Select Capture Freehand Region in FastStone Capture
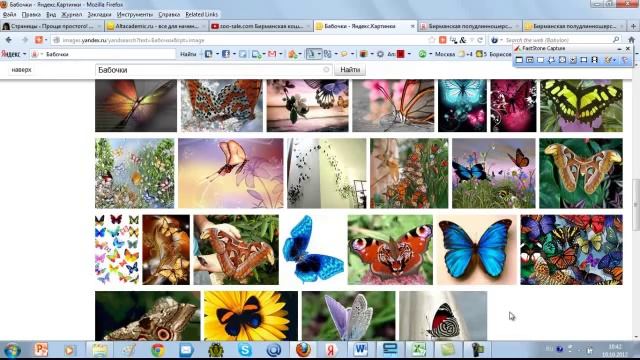This screenshot has height=360, width=640. (x=551, y=60)
